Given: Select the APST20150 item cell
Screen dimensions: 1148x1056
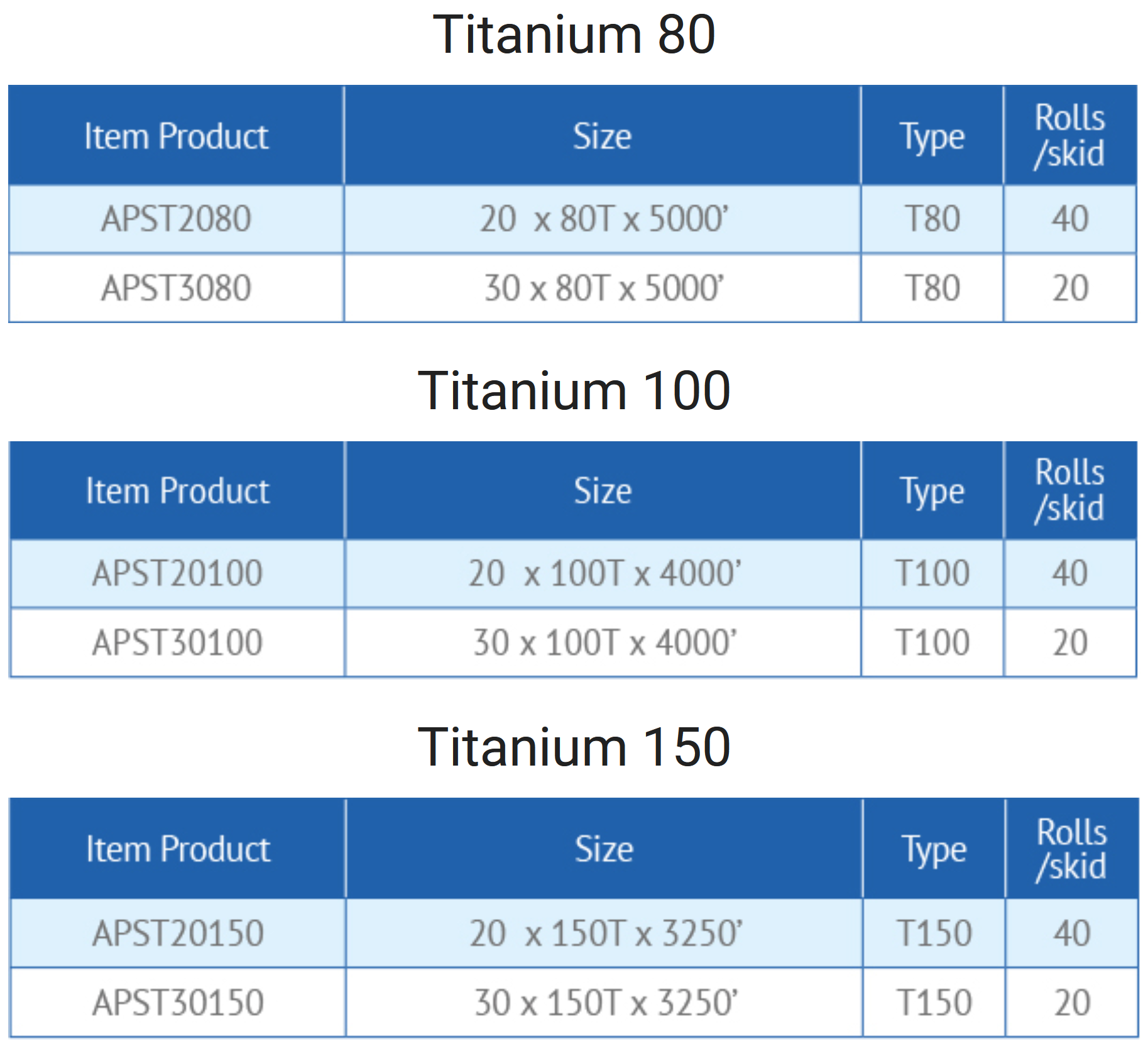Looking at the screenshot, I should pyautogui.click(x=178, y=933).
